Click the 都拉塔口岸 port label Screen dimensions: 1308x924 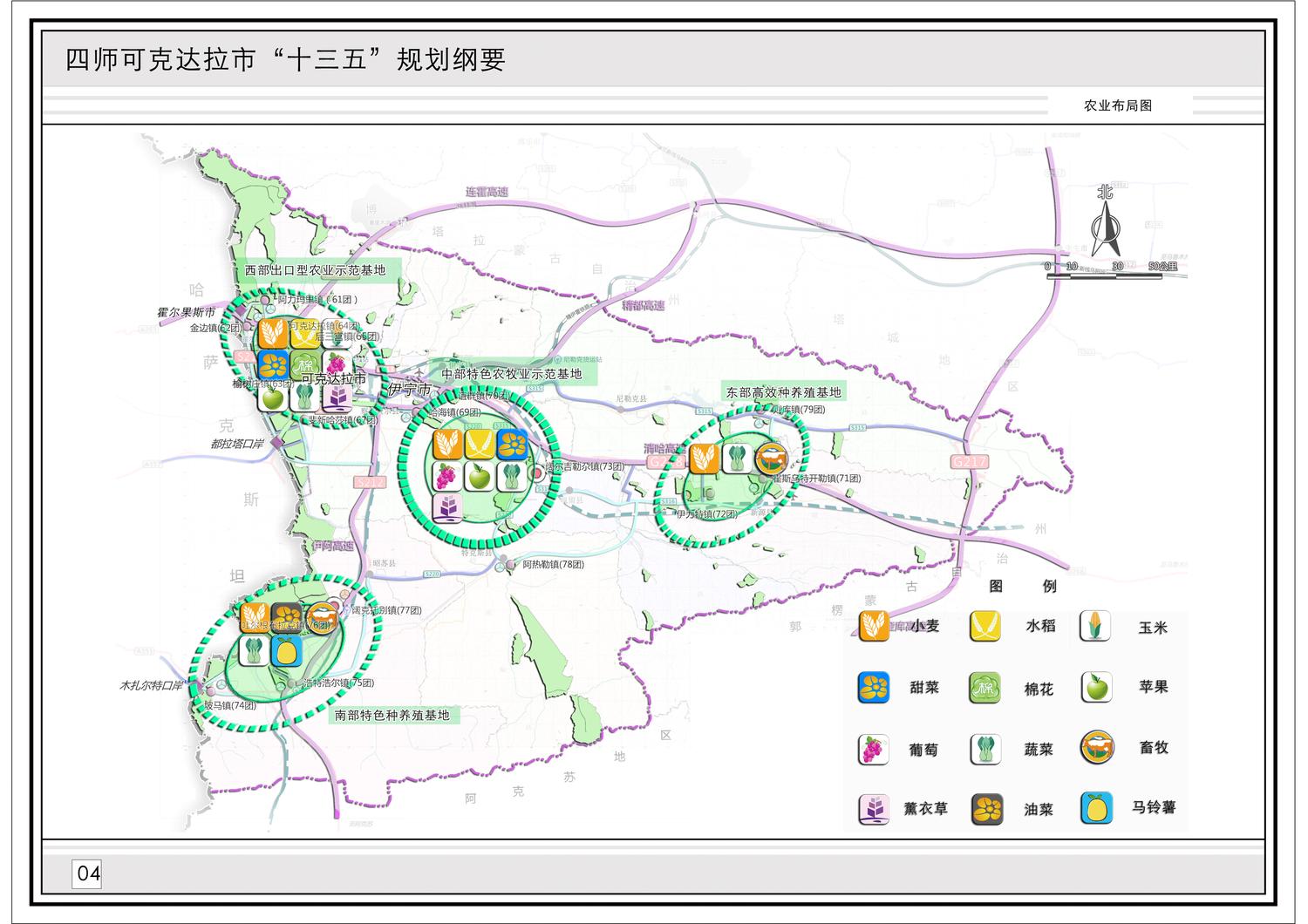pos(236,444)
